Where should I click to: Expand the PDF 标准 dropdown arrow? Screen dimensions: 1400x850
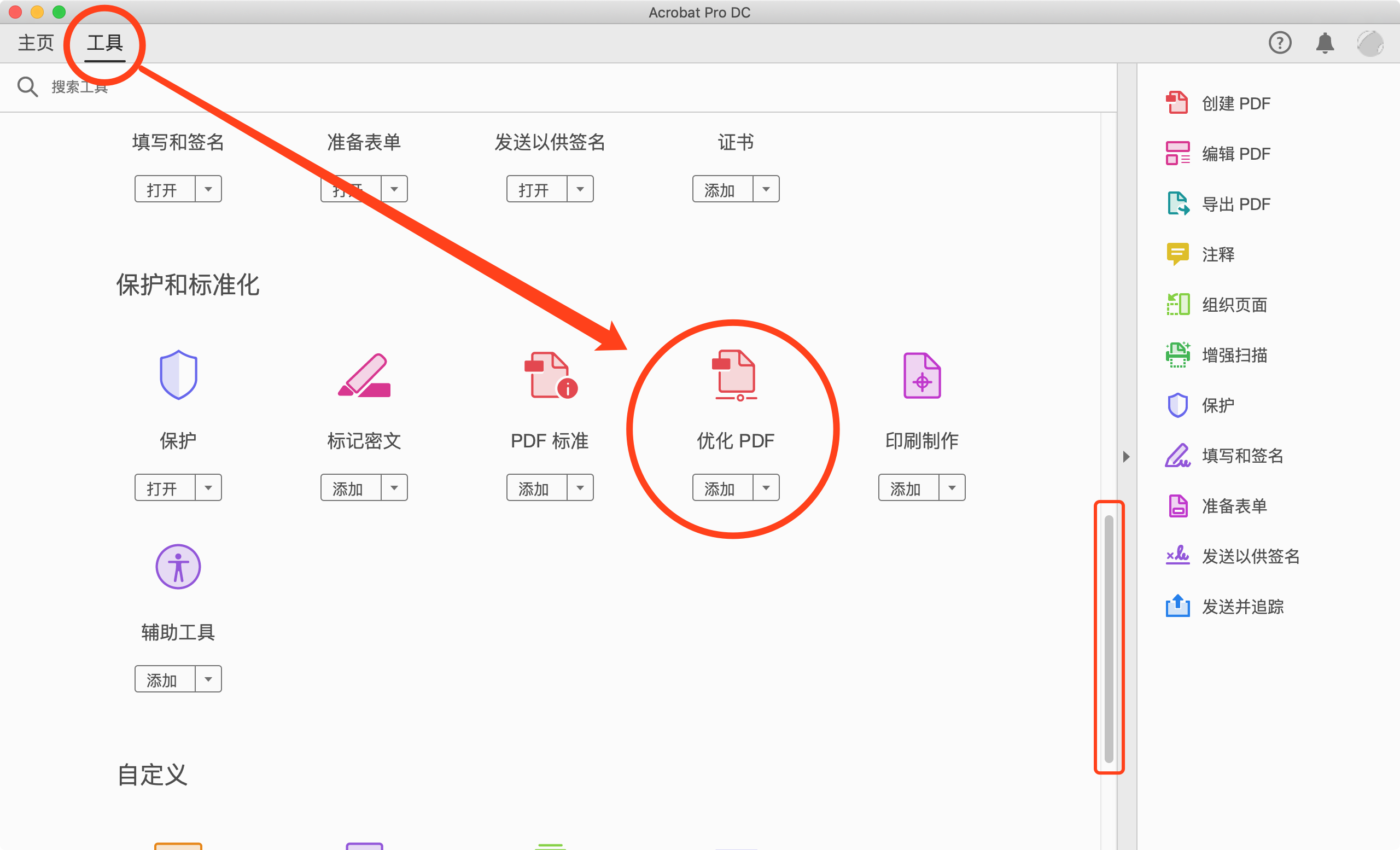point(580,487)
